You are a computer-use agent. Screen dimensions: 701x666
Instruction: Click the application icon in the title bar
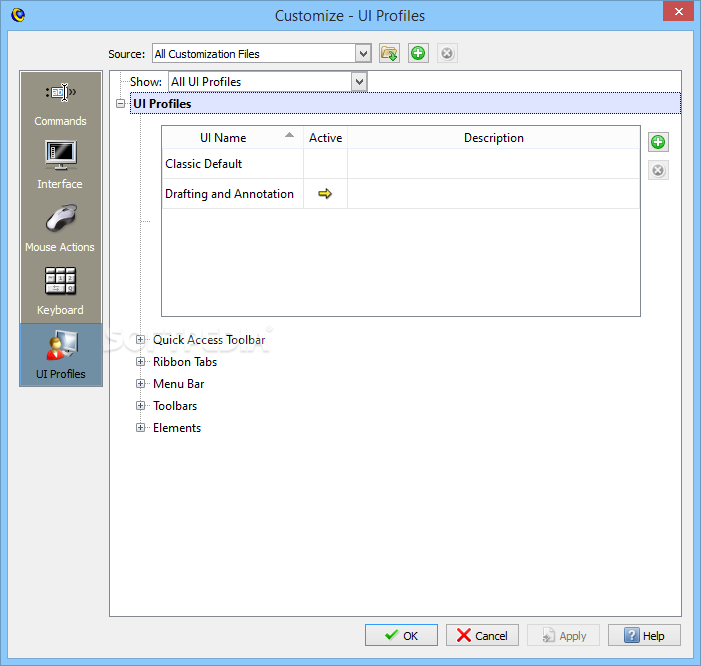pyautogui.click(x=18, y=15)
